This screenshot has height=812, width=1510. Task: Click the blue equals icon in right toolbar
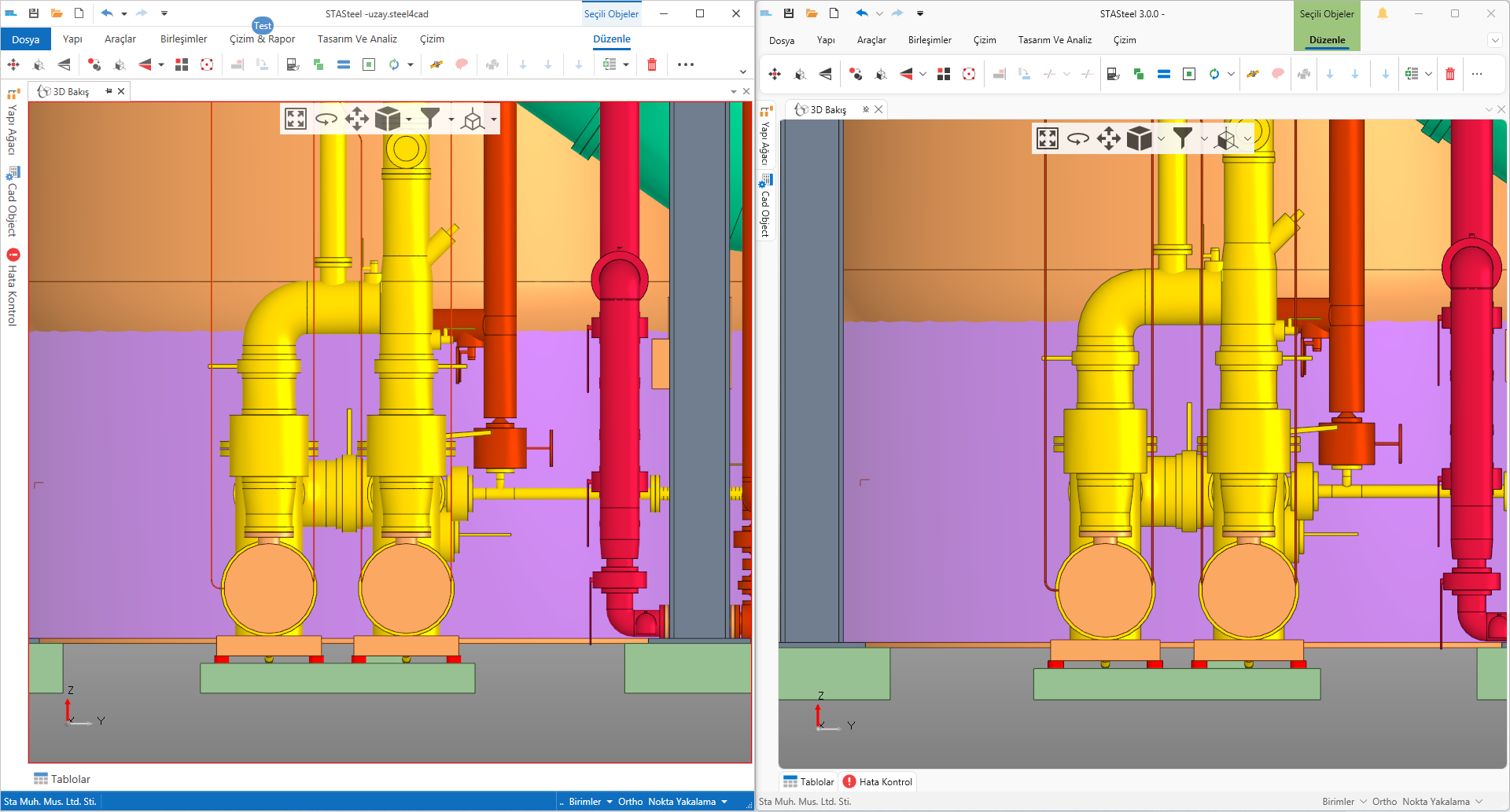coord(1164,74)
